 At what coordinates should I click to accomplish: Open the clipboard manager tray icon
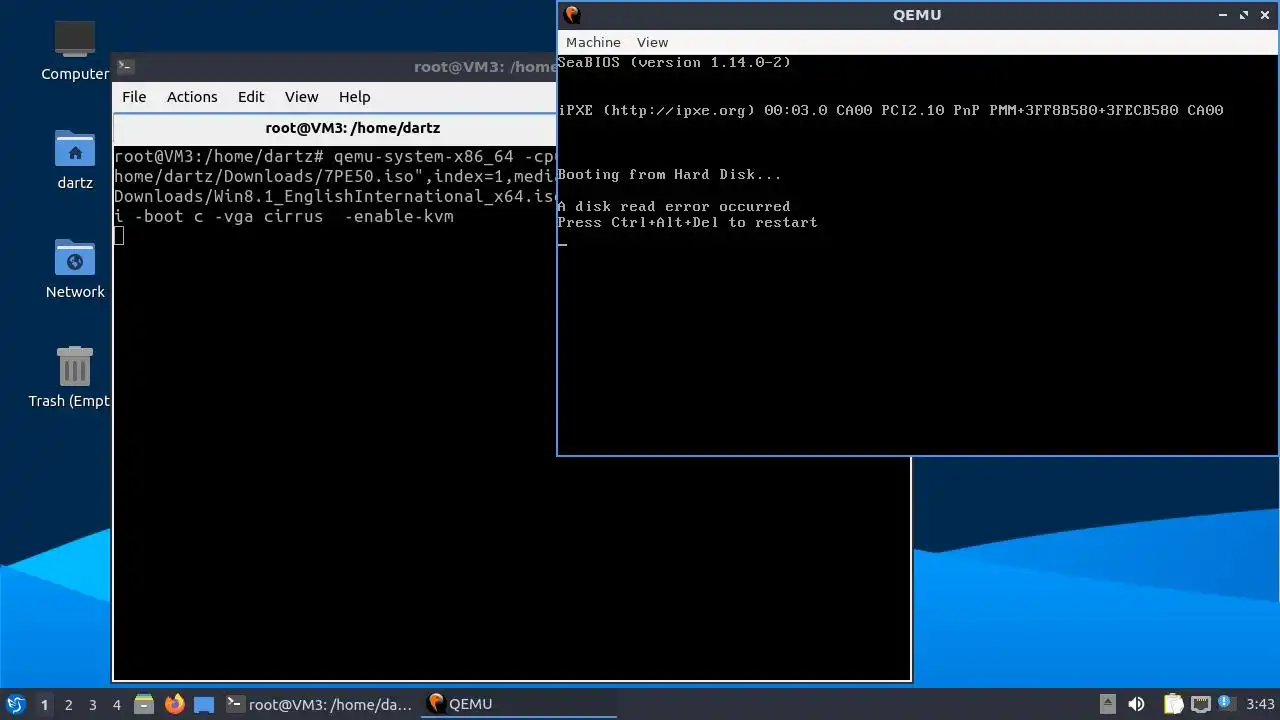click(x=1173, y=704)
